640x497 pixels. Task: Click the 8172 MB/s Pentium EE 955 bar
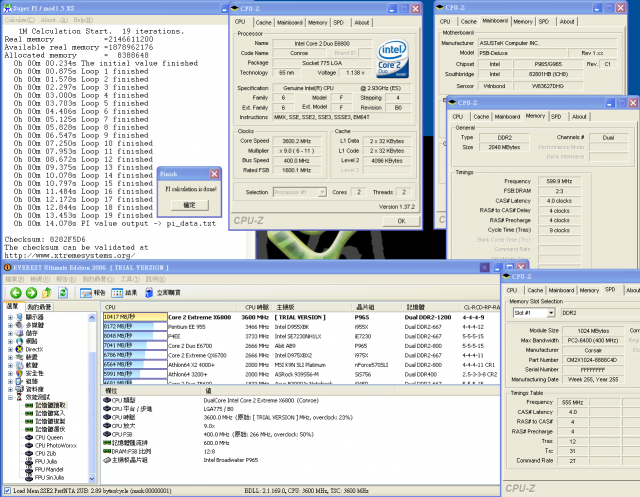[135, 326]
